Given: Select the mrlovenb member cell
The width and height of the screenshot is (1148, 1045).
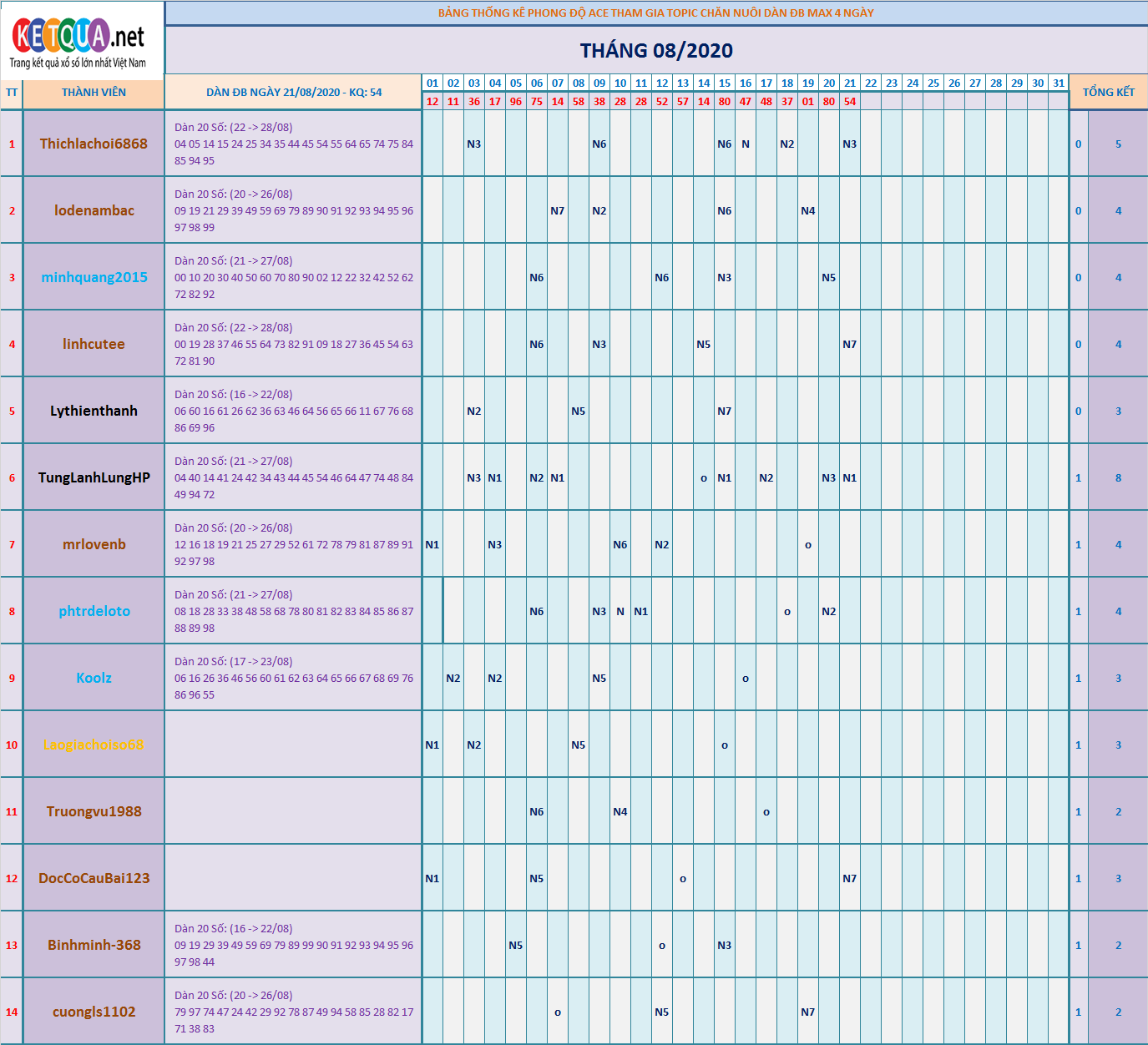Looking at the screenshot, I should click(x=94, y=544).
